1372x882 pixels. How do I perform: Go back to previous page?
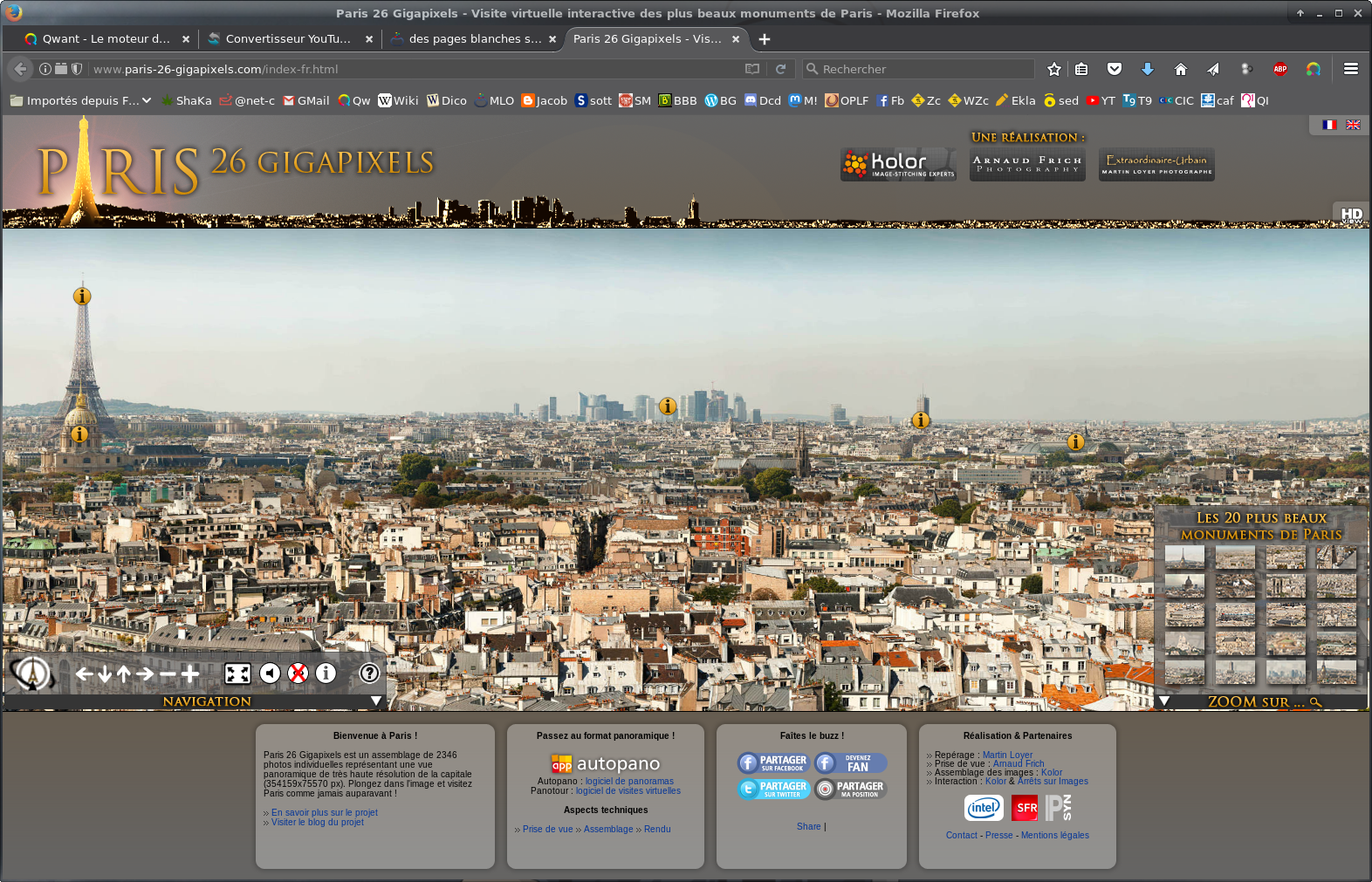click(x=21, y=69)
